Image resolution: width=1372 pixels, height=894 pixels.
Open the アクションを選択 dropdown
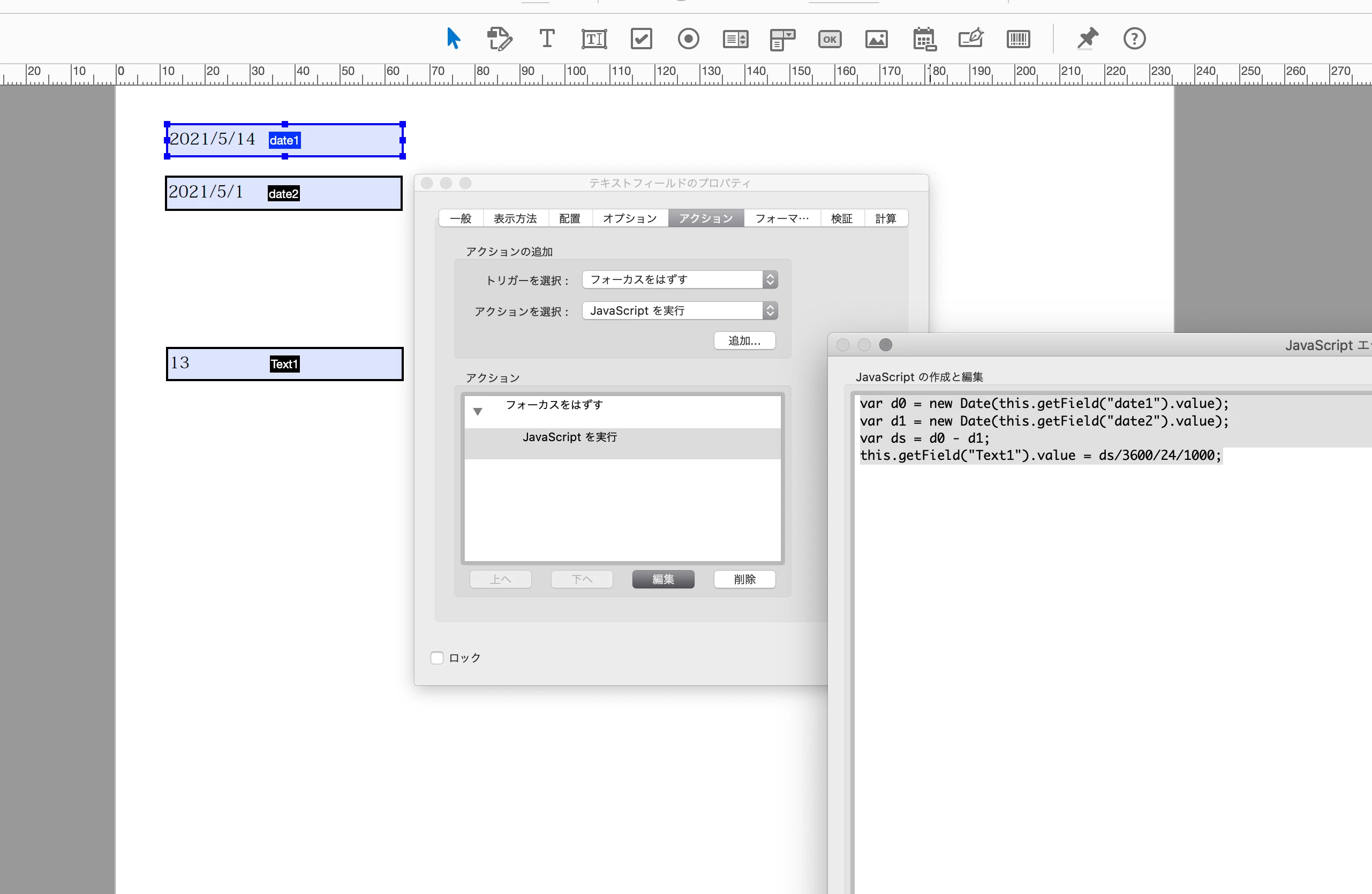click(x=680, y=310)
